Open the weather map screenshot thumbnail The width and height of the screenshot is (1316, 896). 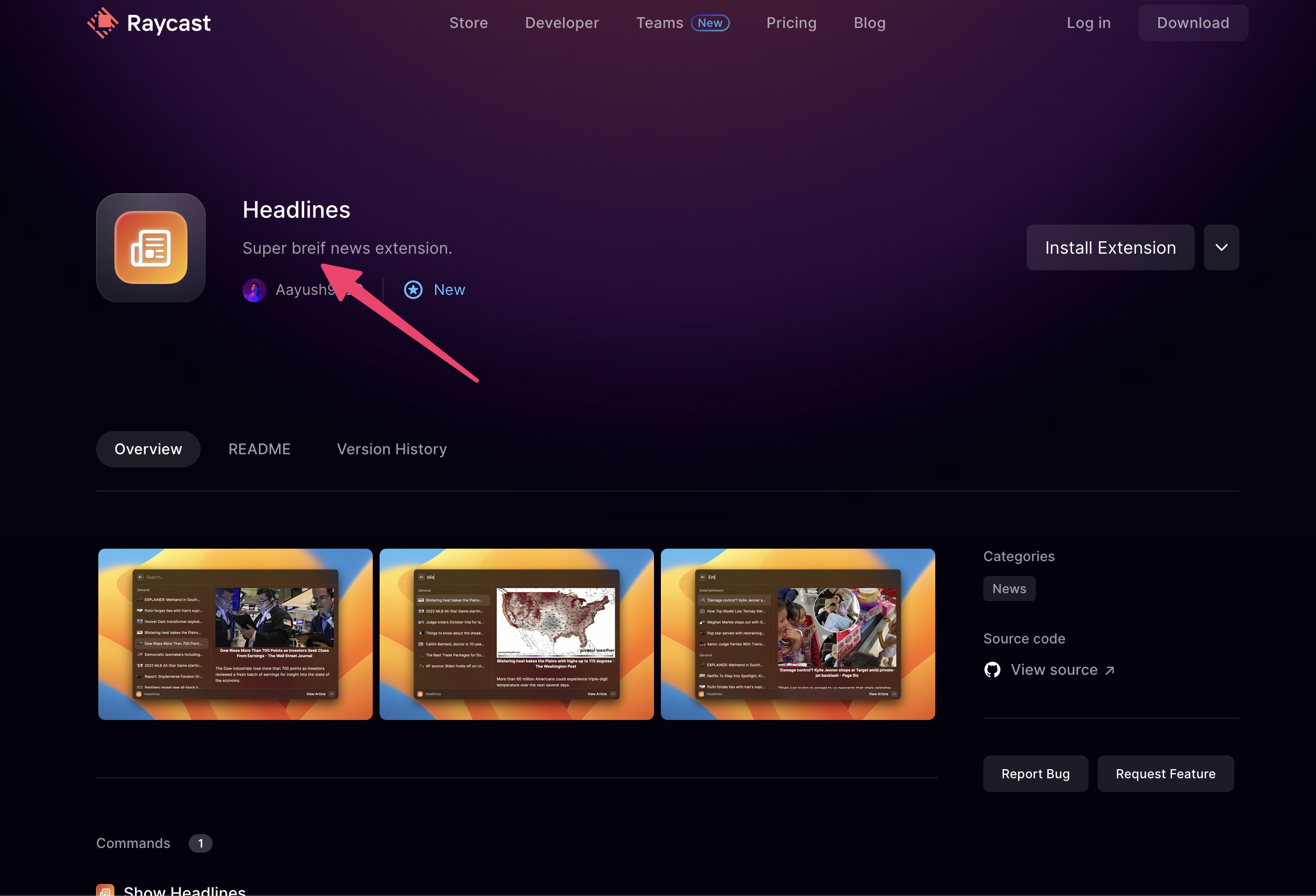[516, 634]
